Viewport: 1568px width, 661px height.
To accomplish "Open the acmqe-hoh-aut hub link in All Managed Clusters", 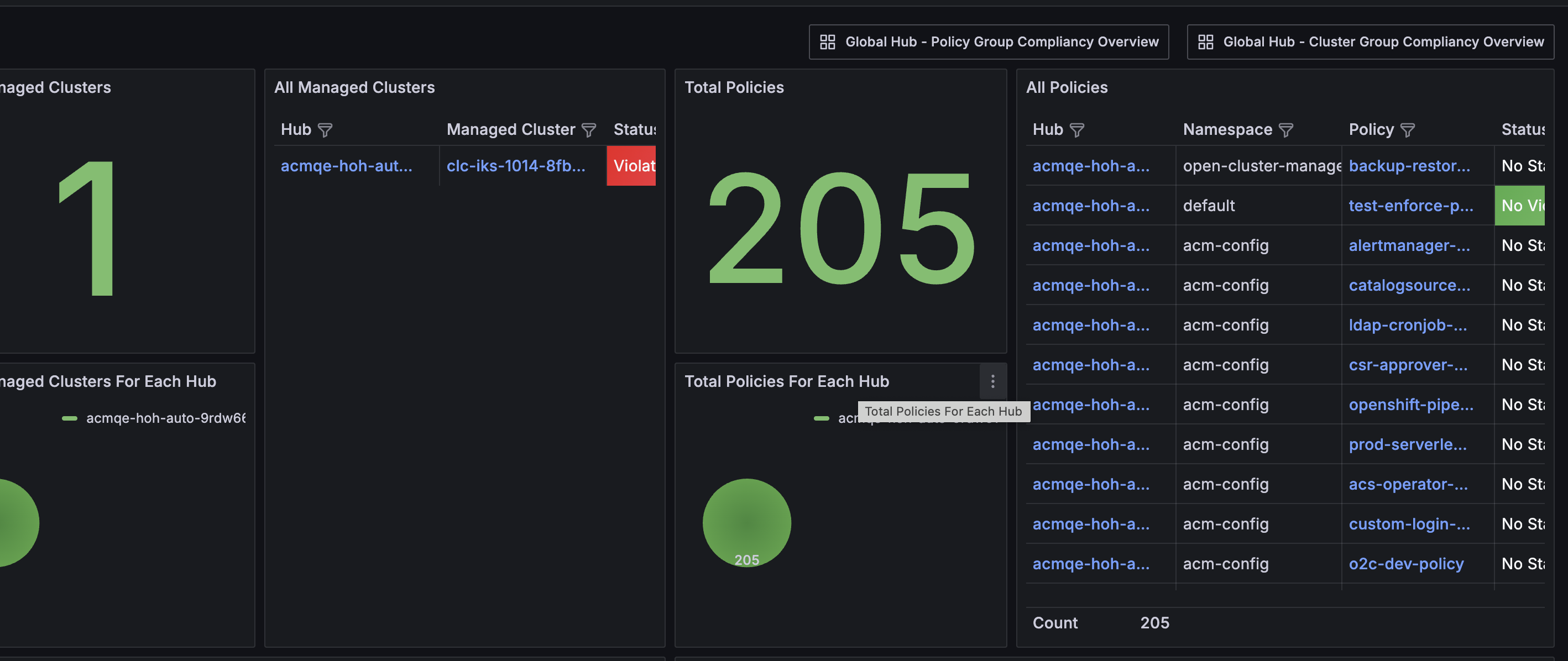I will [346, 166].
